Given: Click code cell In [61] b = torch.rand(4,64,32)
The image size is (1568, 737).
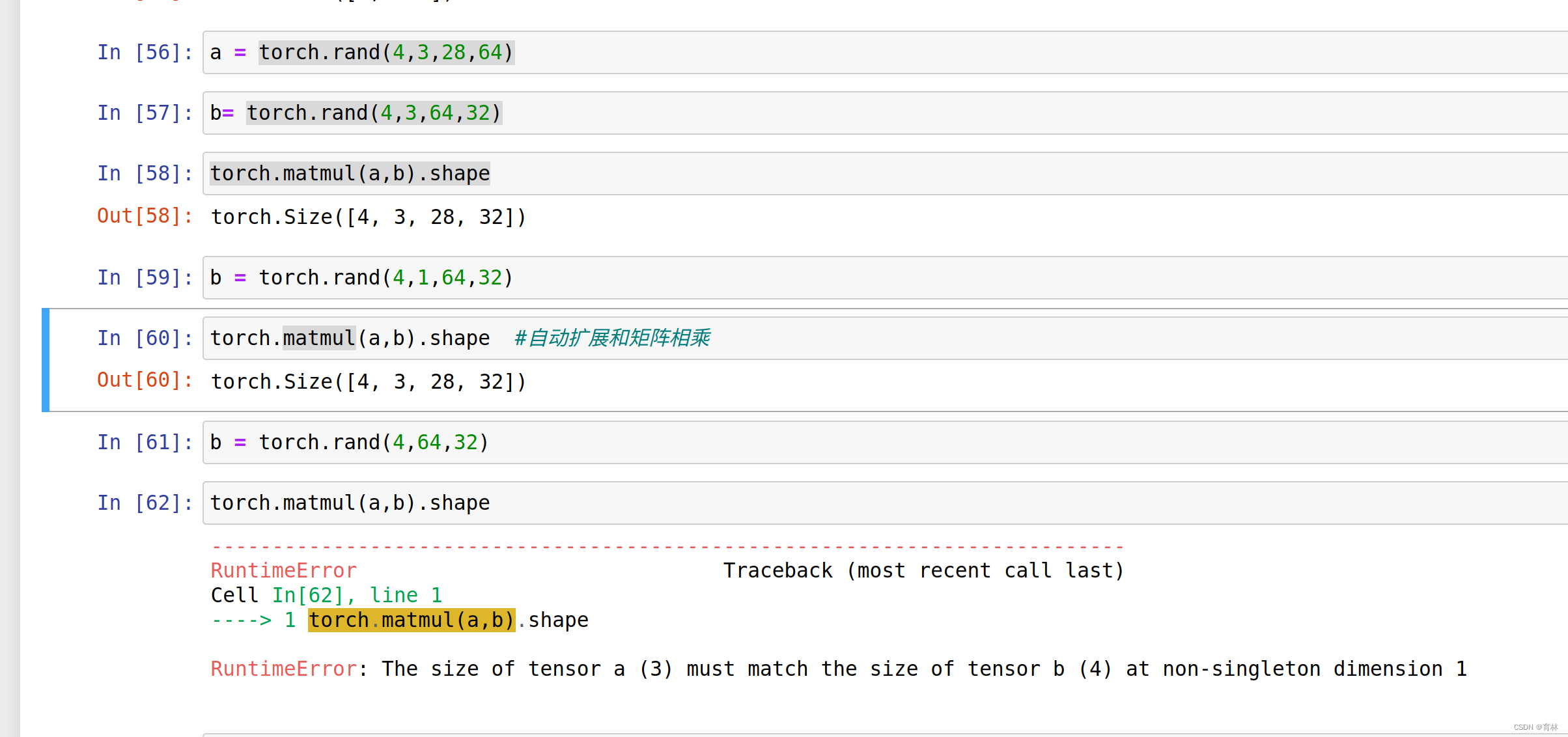Looking at the screenshot, I should coord(886,442).
